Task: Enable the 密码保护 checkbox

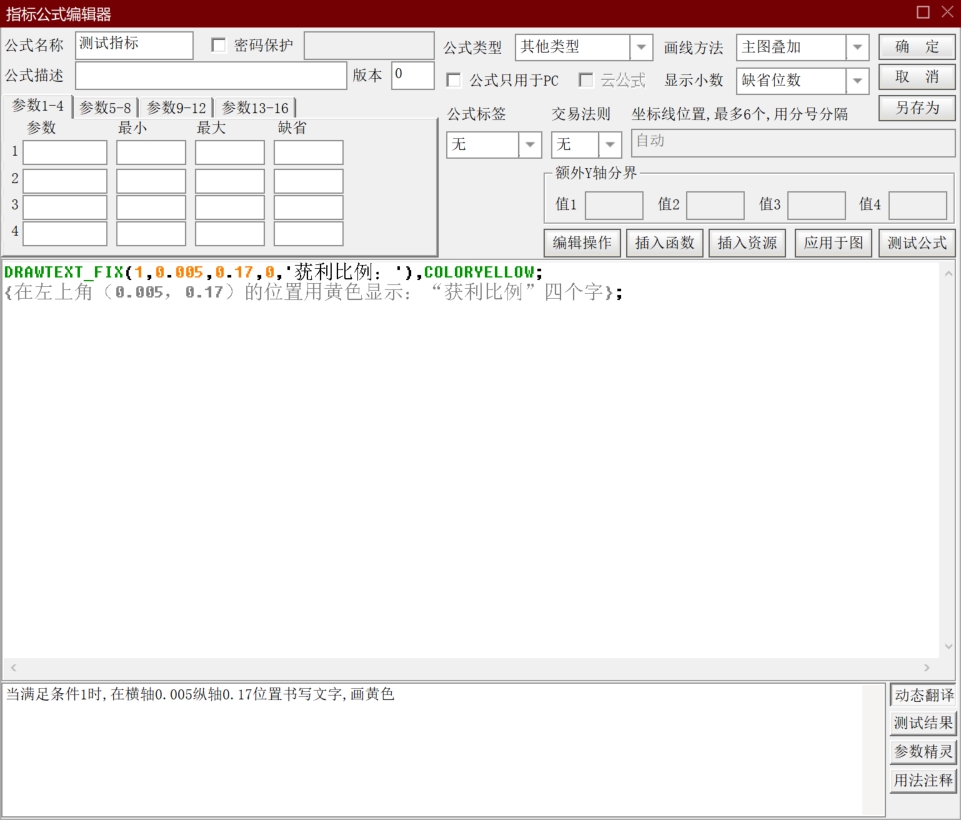Action: 218,45
